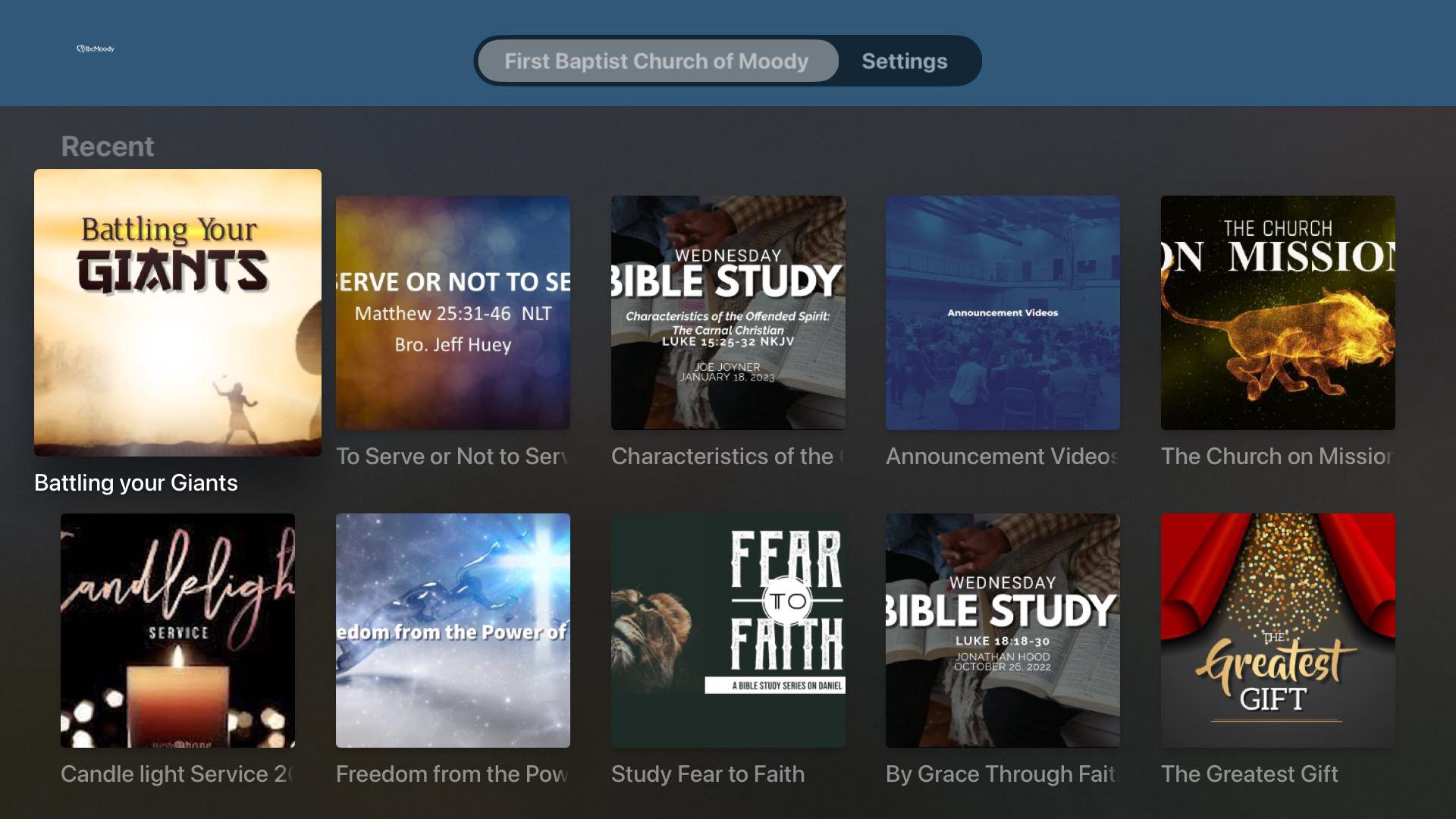The image size is (1456, 819).
Task: Click the Battling your Giants title text
Action: coord(136,483)
